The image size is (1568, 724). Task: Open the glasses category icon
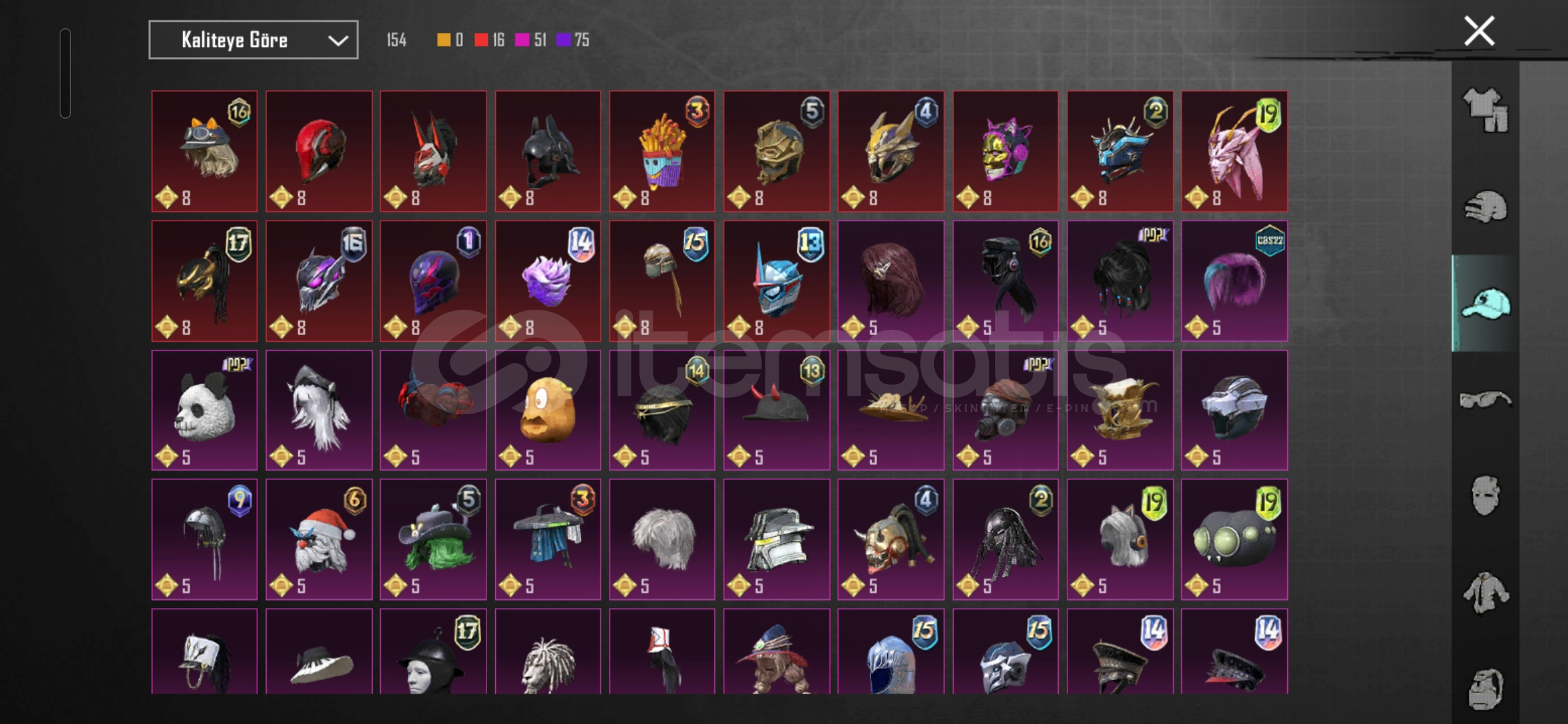(1486, 400)
